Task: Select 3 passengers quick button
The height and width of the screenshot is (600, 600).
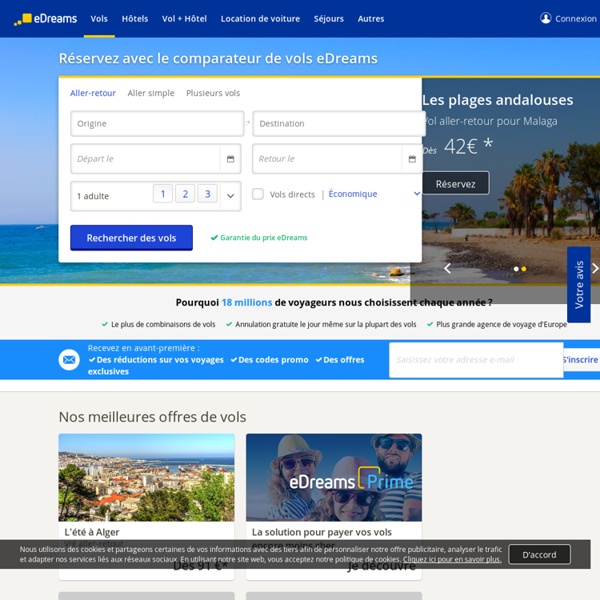Action: [207, 194]
